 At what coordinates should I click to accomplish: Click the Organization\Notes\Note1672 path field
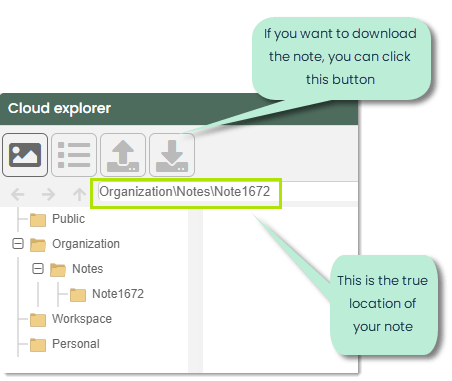[228, 192]
